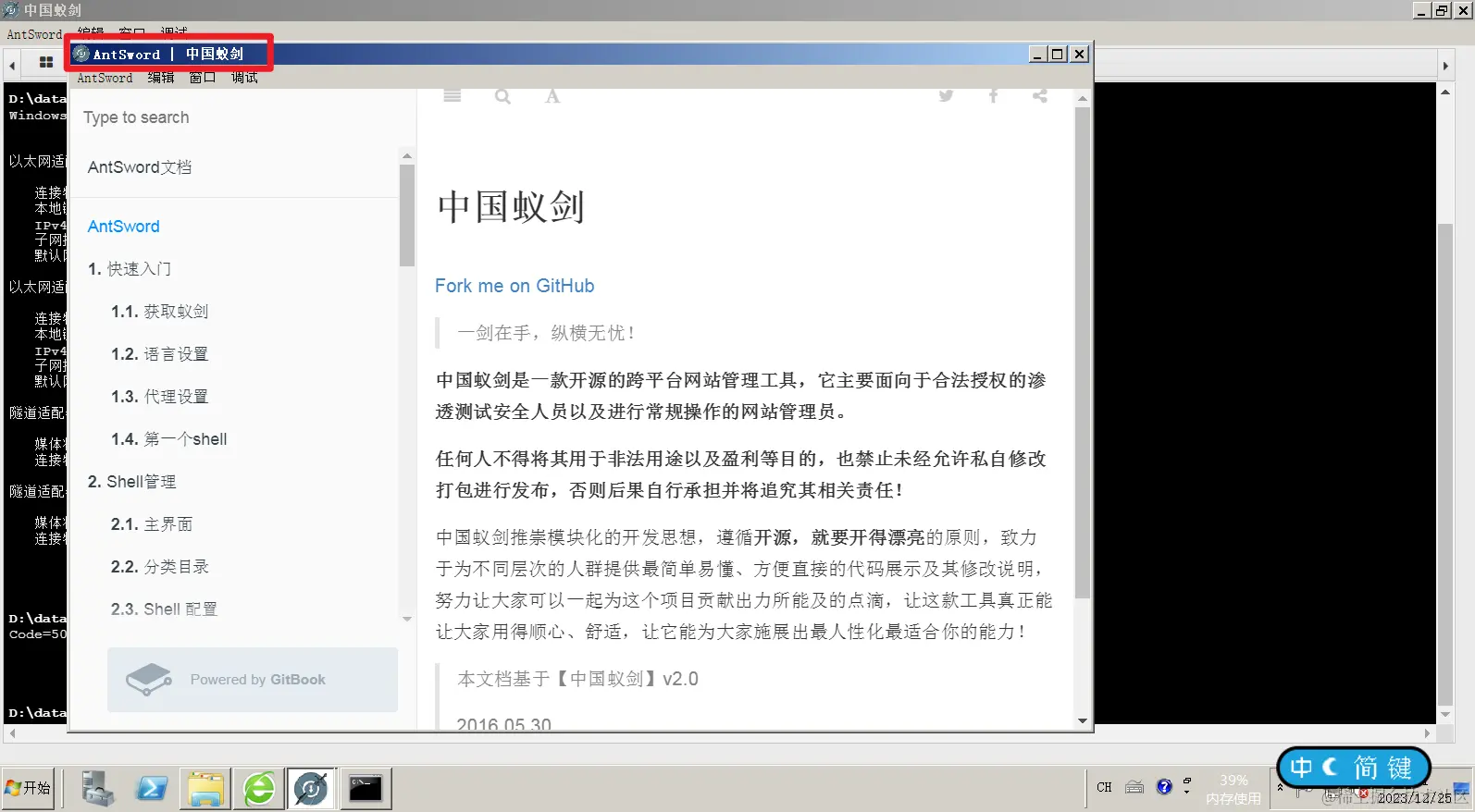Open font settings letter A icon
Screen dimensions: 1475x812
pos(552,96)
